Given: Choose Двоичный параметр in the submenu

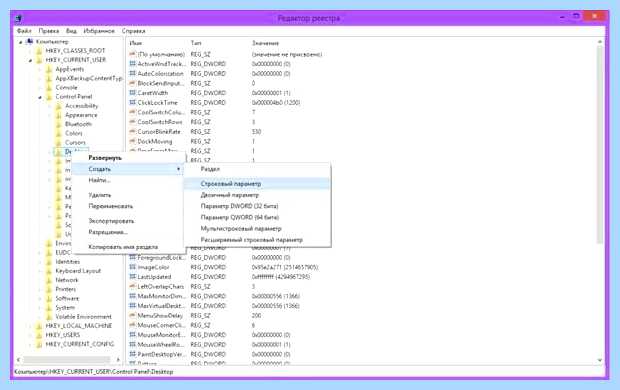Looking at the screenshot, I should tap(257, 195).
